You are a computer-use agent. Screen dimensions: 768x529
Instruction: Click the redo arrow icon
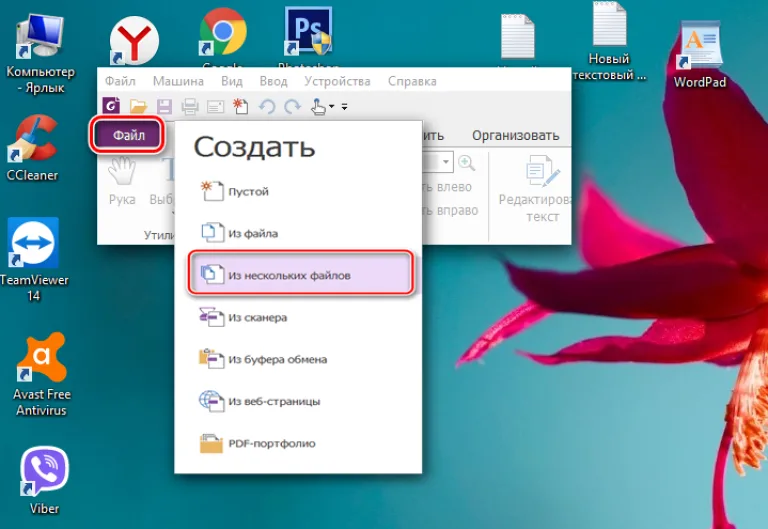coord(292,106)
